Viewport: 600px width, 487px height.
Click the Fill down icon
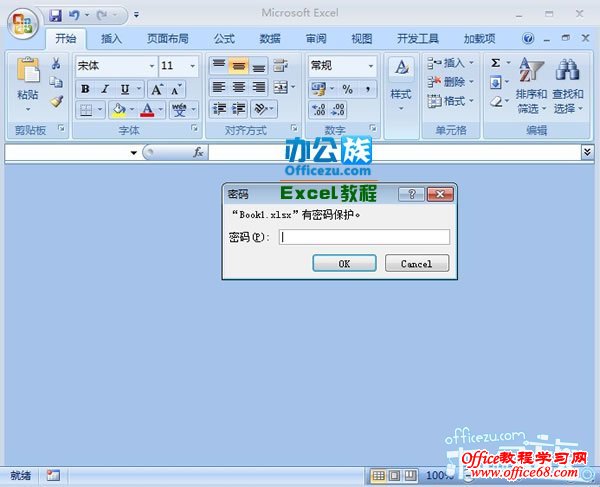pyautogui.click(x=496, y=82)
